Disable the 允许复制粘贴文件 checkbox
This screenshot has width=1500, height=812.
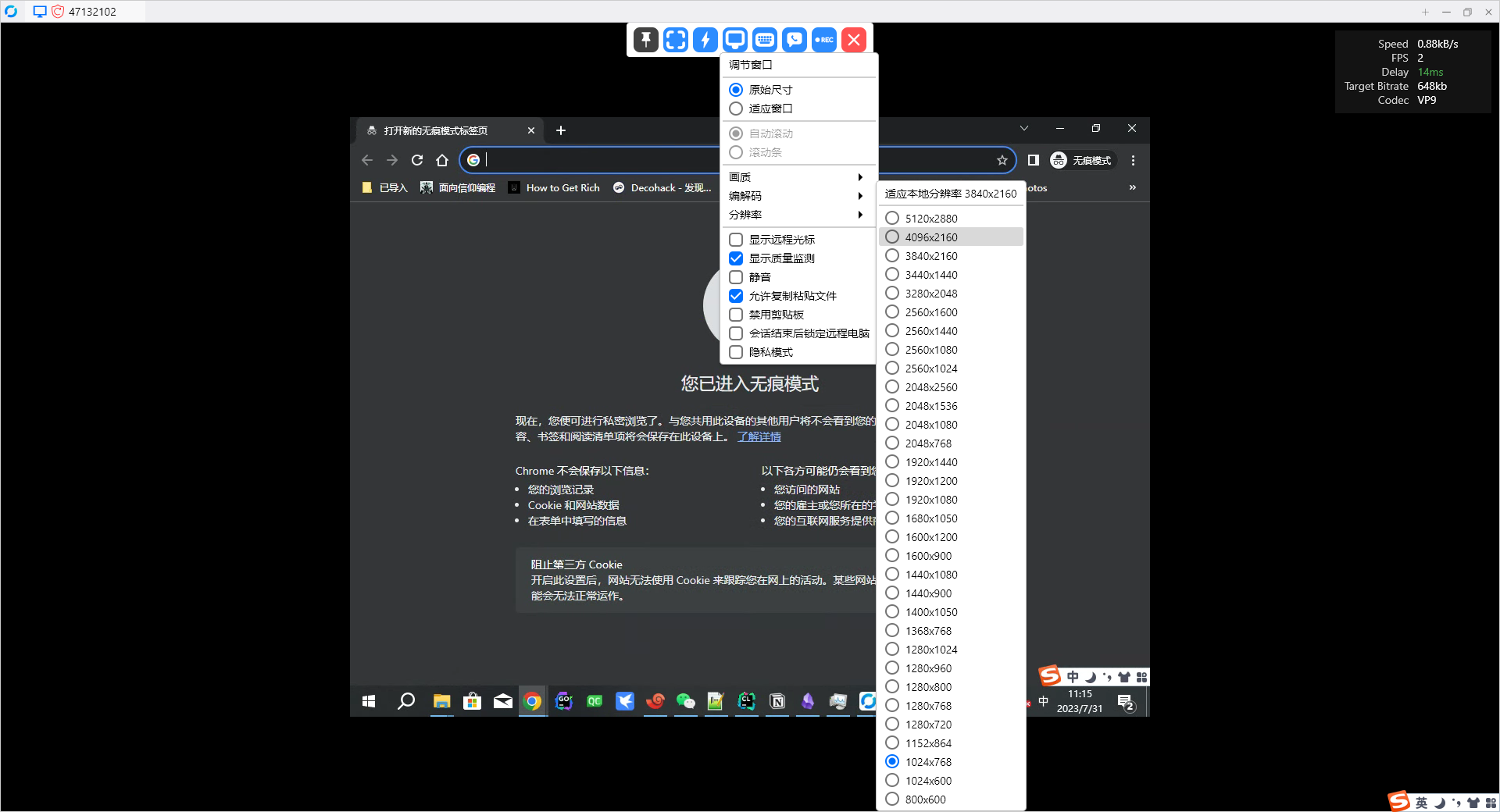[735, 296]
